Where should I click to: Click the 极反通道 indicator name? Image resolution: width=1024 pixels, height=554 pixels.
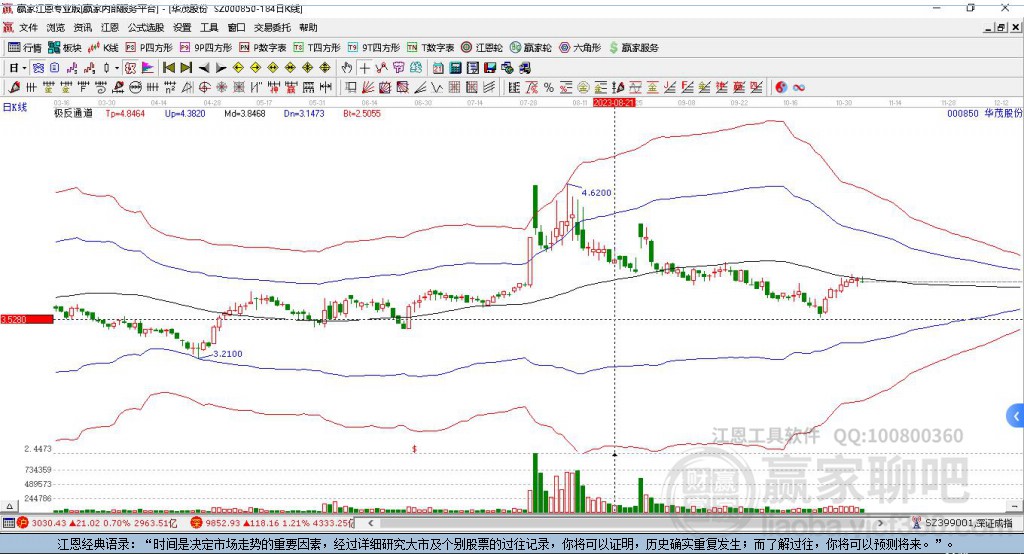coord(73,113)
